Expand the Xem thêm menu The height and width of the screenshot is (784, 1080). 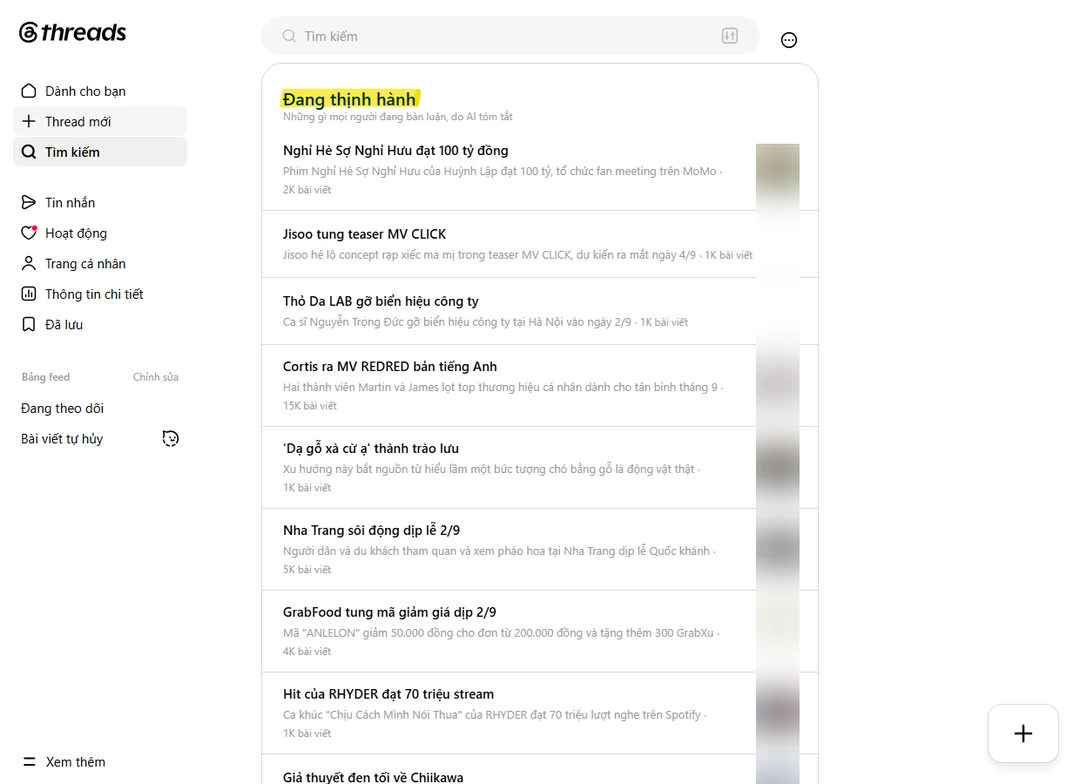pyautogui.click(x=64, y=762)
